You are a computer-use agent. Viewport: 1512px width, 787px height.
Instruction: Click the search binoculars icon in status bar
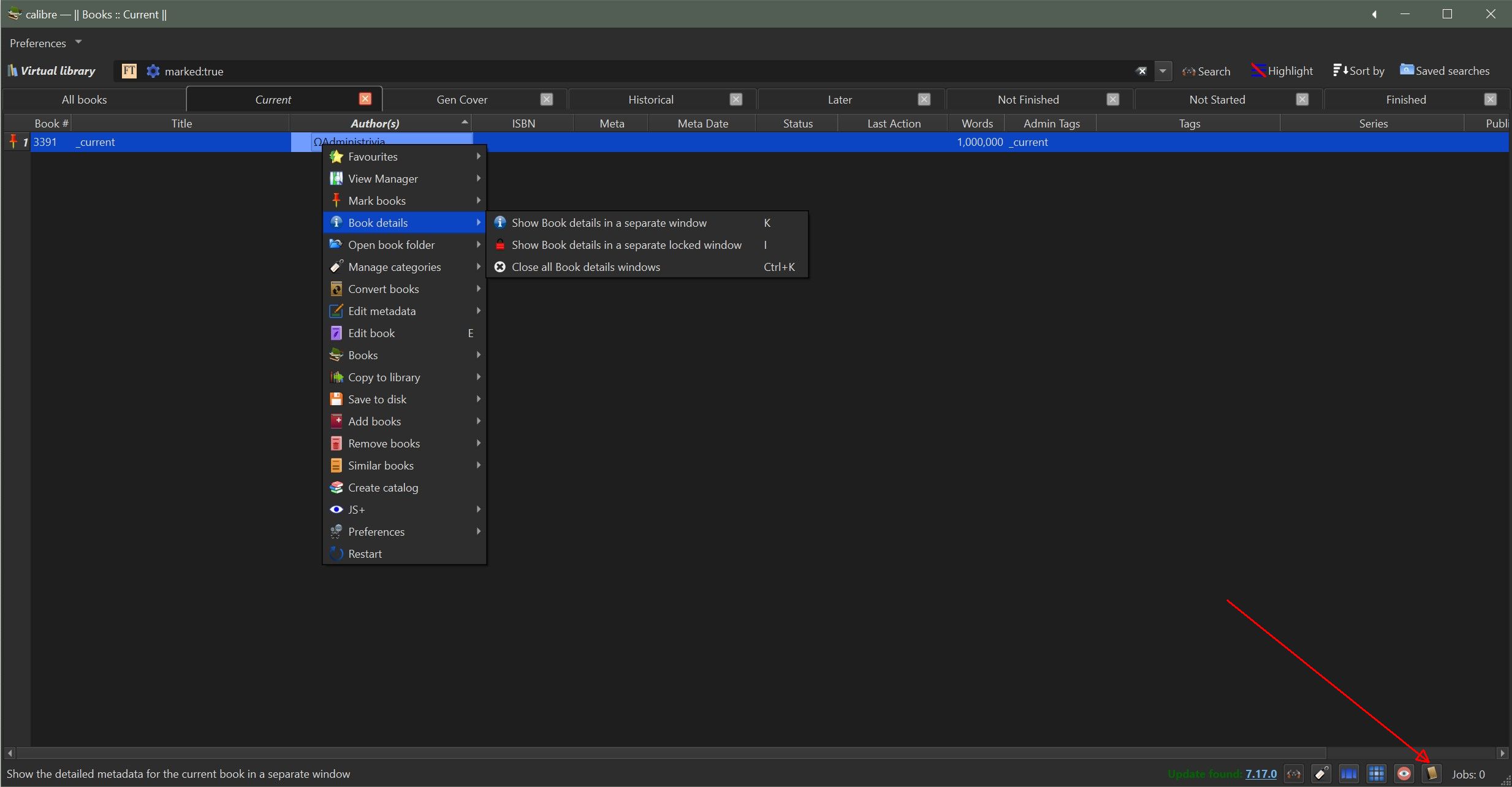1293,774
